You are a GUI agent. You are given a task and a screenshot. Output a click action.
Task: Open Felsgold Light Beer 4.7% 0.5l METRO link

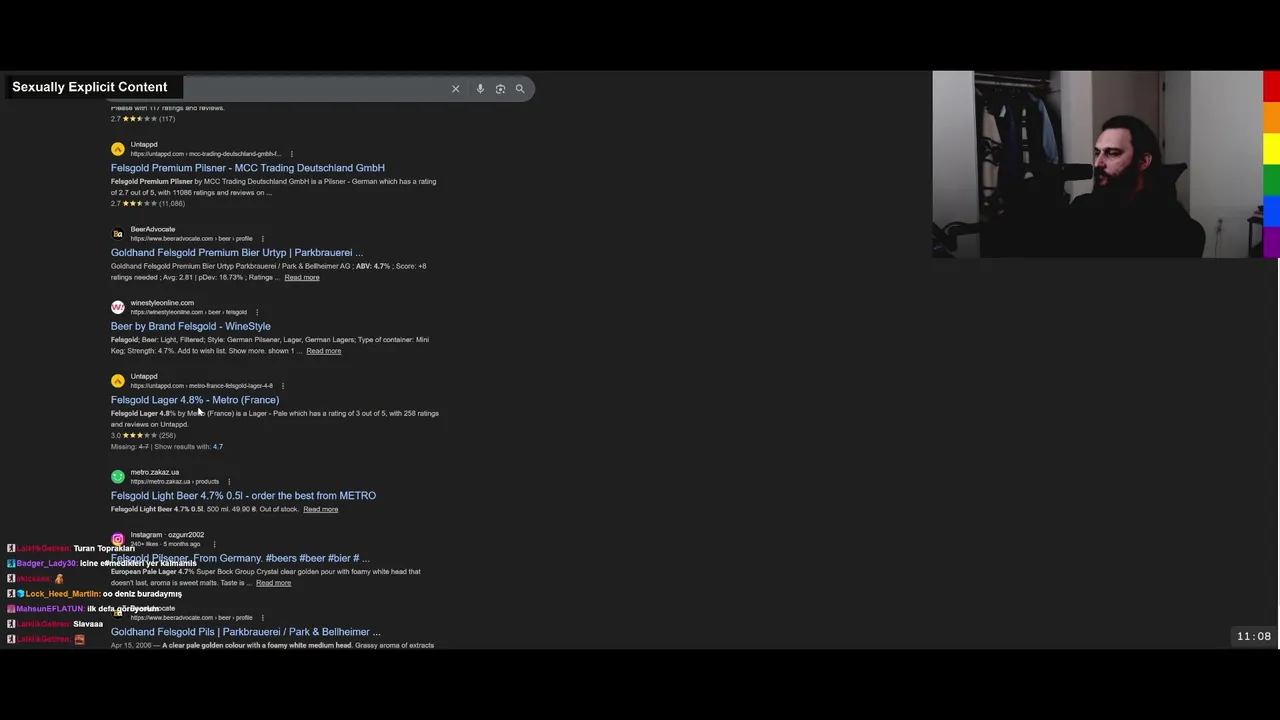coord(243,496)
